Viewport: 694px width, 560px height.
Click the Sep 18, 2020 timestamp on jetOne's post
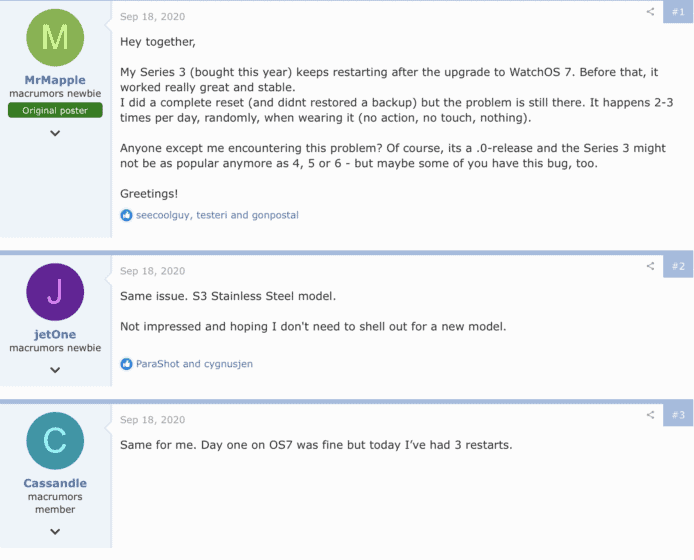point(152,271)
